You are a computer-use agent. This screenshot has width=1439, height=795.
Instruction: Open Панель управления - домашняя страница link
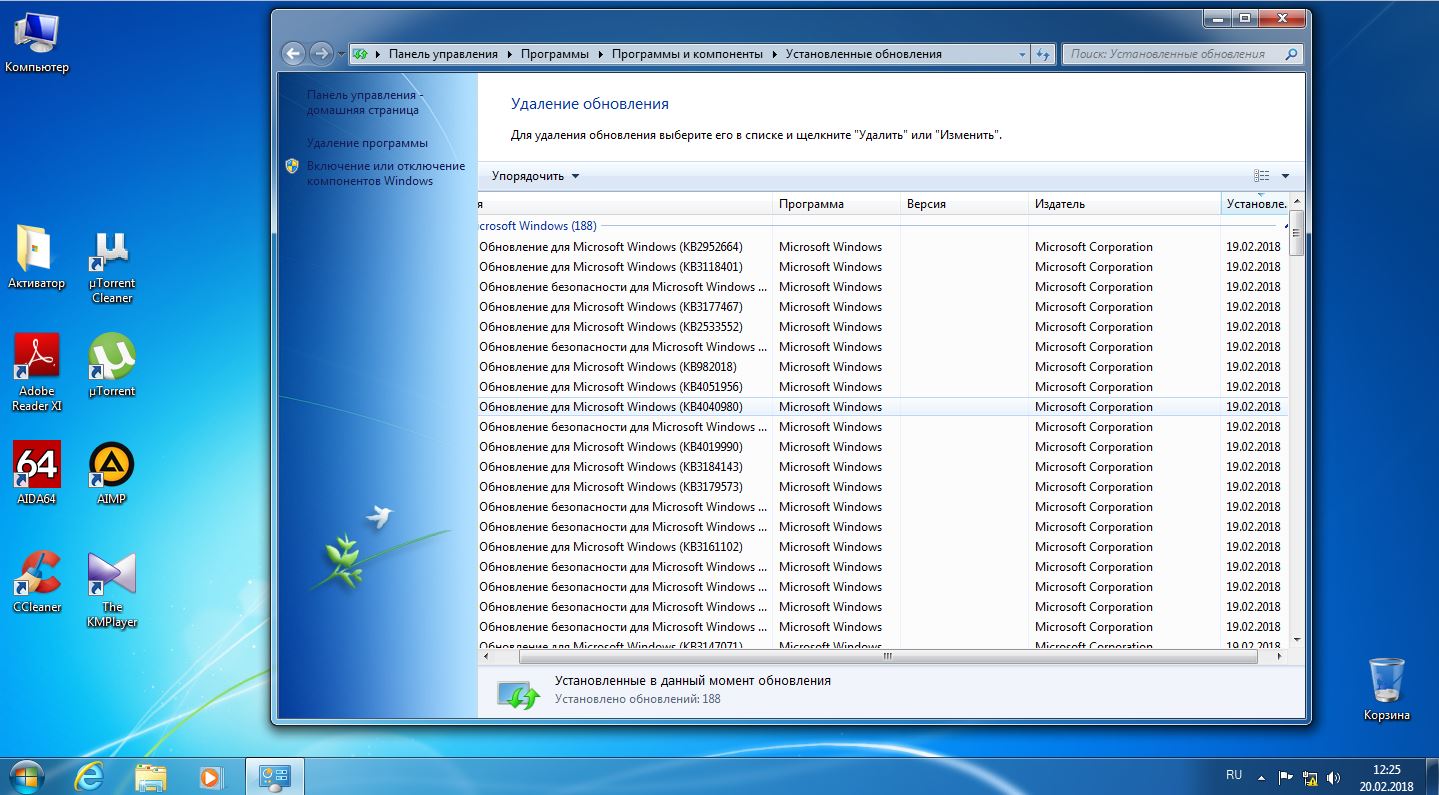click(x=365, y=102)
